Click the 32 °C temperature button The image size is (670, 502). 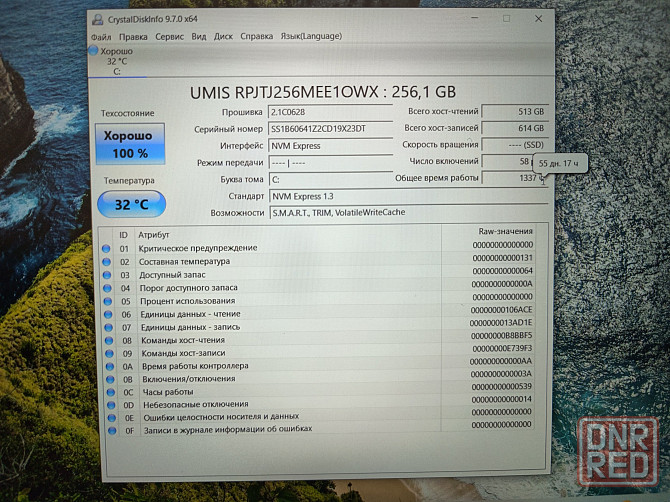click(132, 204)
